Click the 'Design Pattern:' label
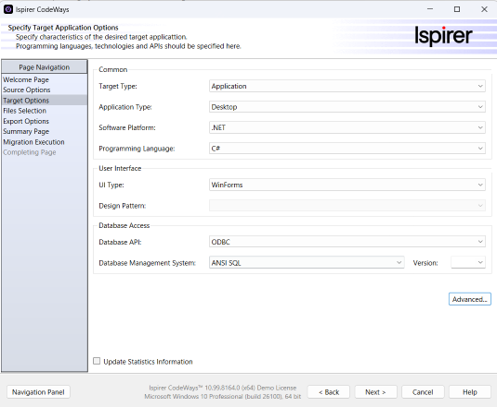Screen dimensions: 497x407 point(122,206)
